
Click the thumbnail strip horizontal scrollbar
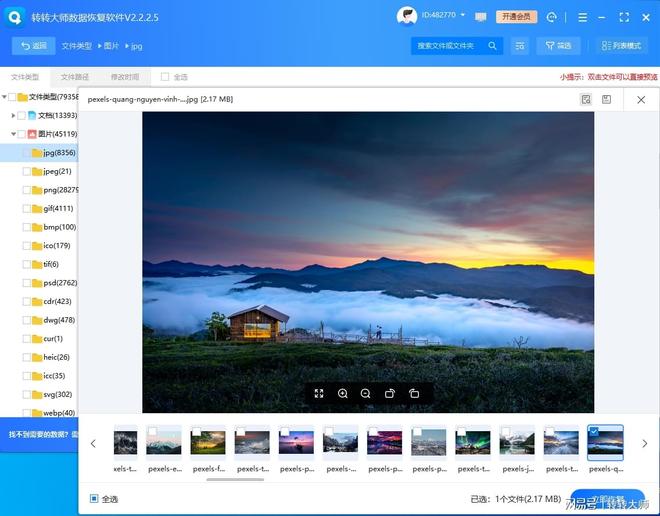tap(235, 479)
